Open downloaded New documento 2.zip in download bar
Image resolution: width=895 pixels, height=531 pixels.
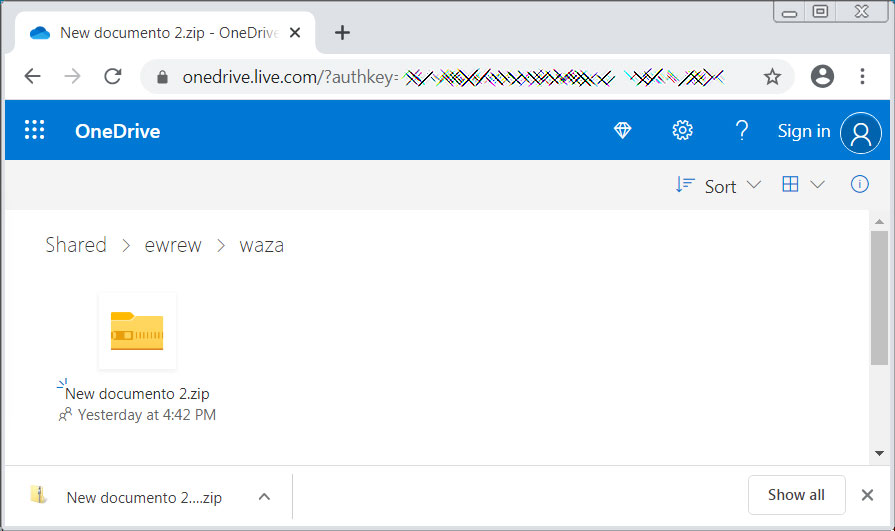(x=144, y=497)
